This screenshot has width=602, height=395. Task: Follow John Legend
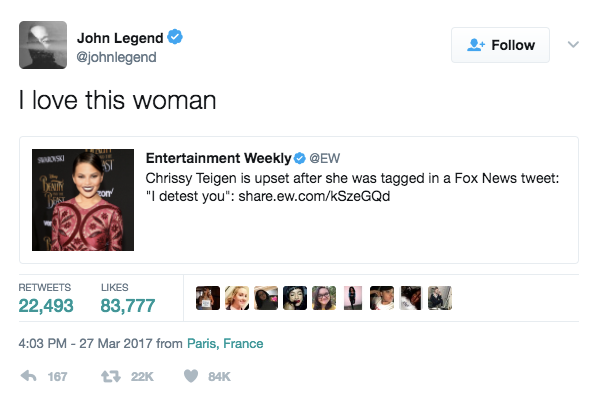click(x=500, y=45)
